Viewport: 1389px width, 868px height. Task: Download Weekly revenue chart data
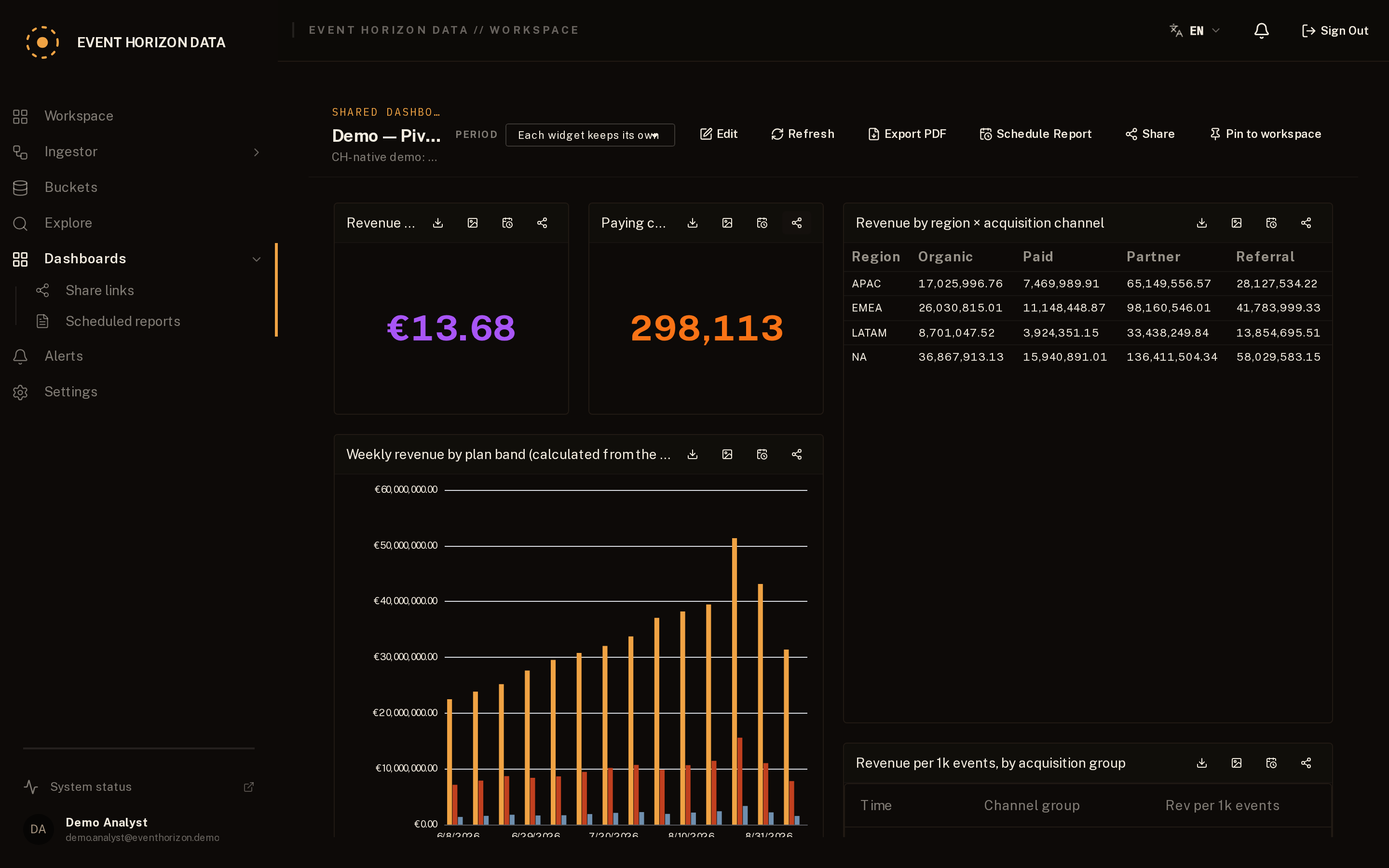coord(693,454)
